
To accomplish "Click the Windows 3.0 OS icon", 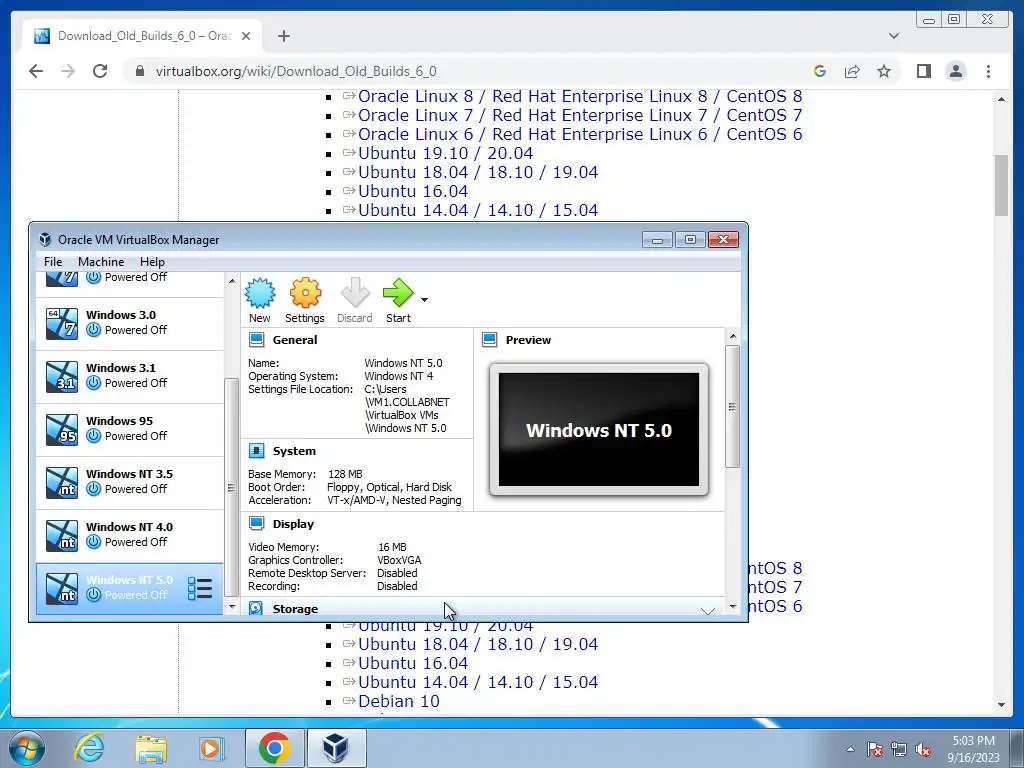I will tap(62, 324).
